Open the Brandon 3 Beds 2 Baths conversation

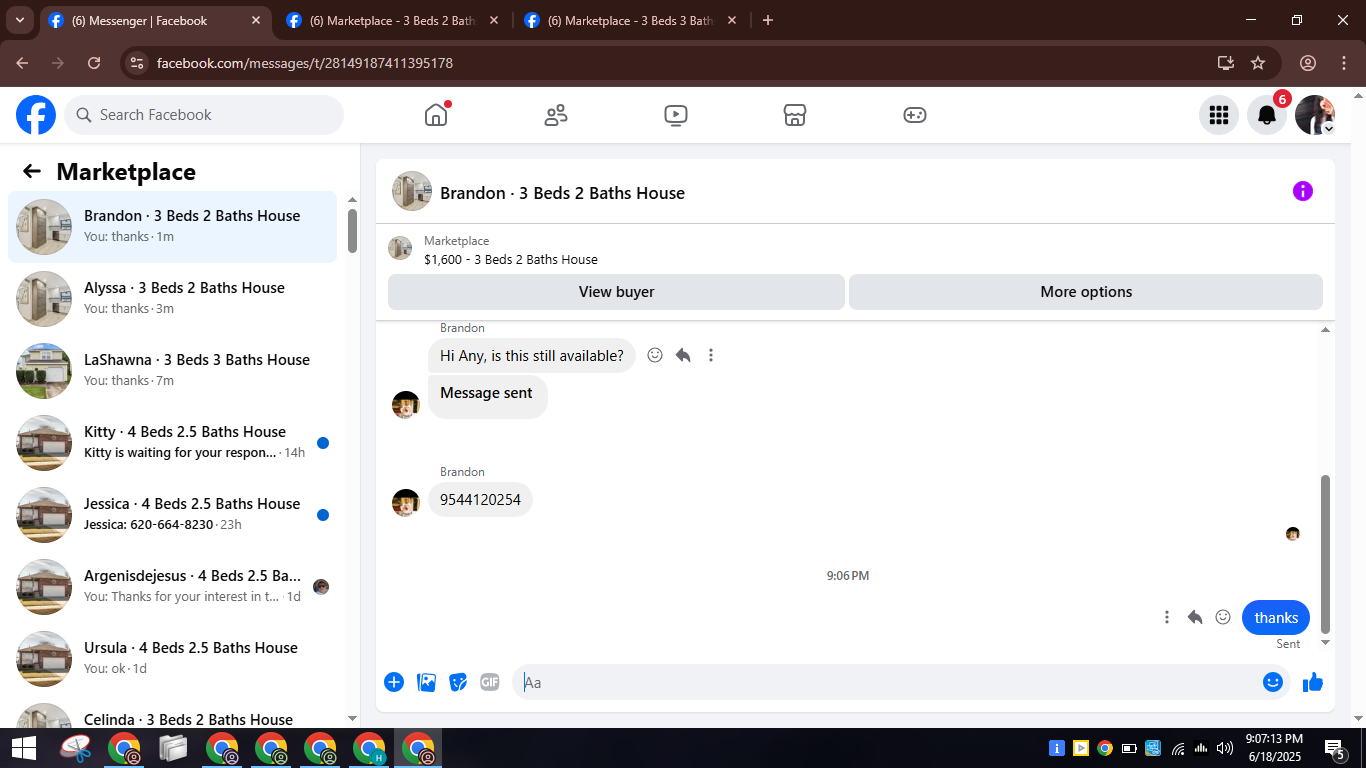pyautogui.click(x=173, y=227)
